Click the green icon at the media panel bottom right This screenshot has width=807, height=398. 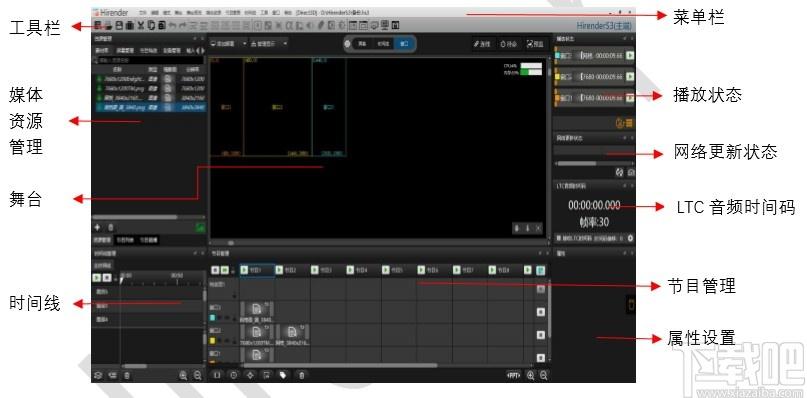tap(200, 227)
